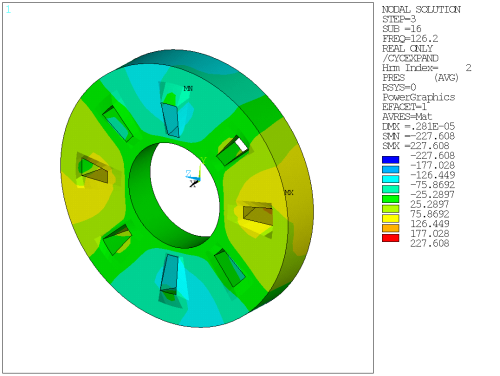The image size is (500, 376).
Task: Click the 'DMX =.281E-05' text
Action: (418, 126)
